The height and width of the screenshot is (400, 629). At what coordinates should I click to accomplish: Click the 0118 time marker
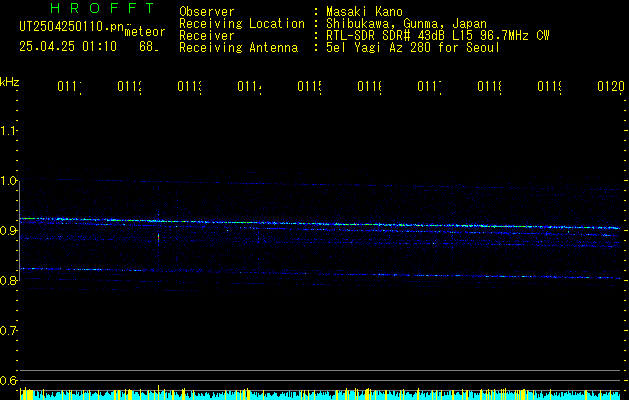tap(489, 87)
